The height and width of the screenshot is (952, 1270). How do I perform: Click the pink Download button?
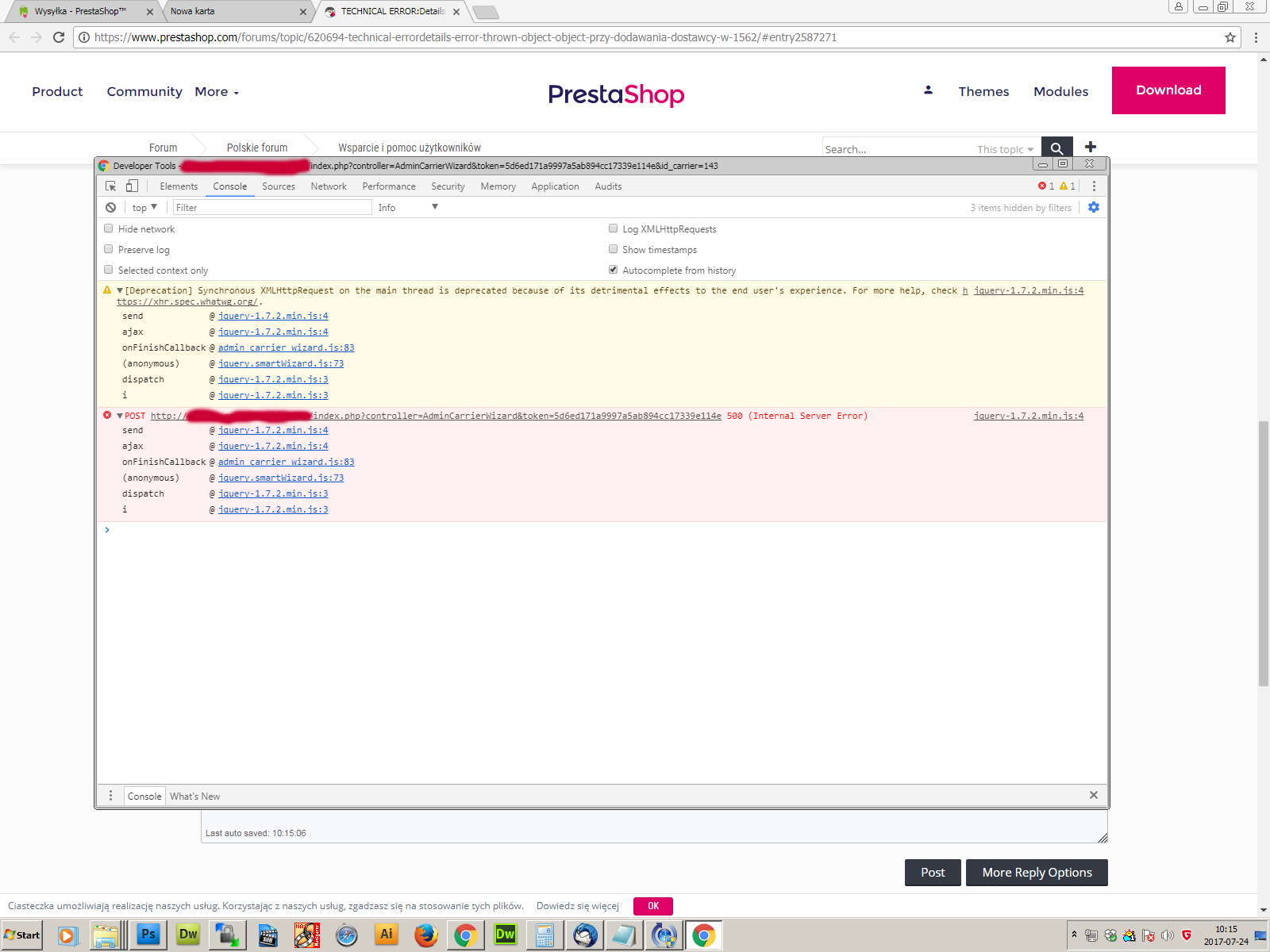[x=1168, y=90]
